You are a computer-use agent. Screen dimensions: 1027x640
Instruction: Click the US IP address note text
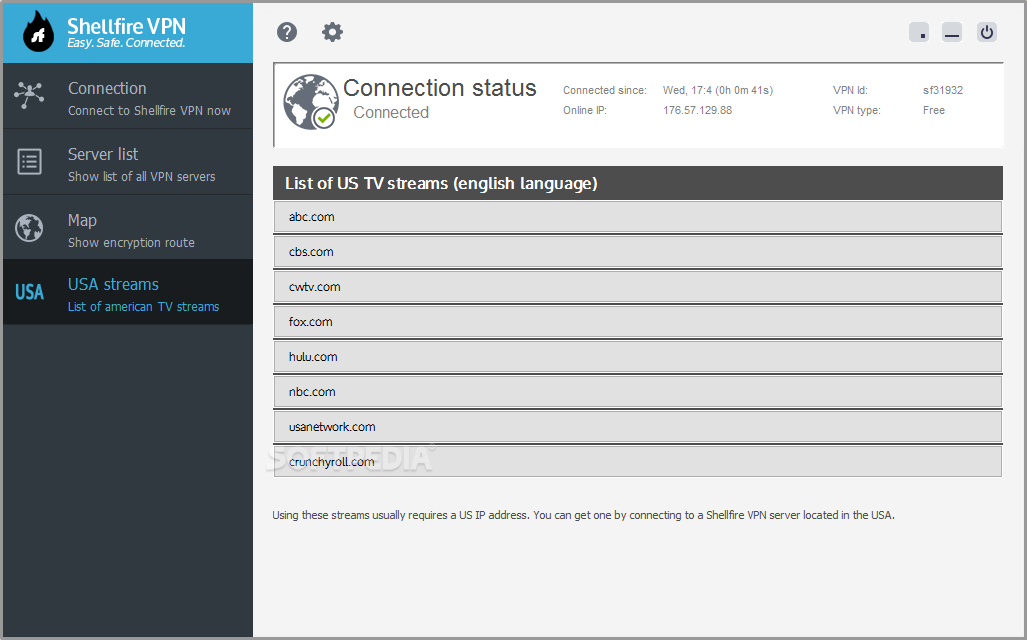[583, 515]
